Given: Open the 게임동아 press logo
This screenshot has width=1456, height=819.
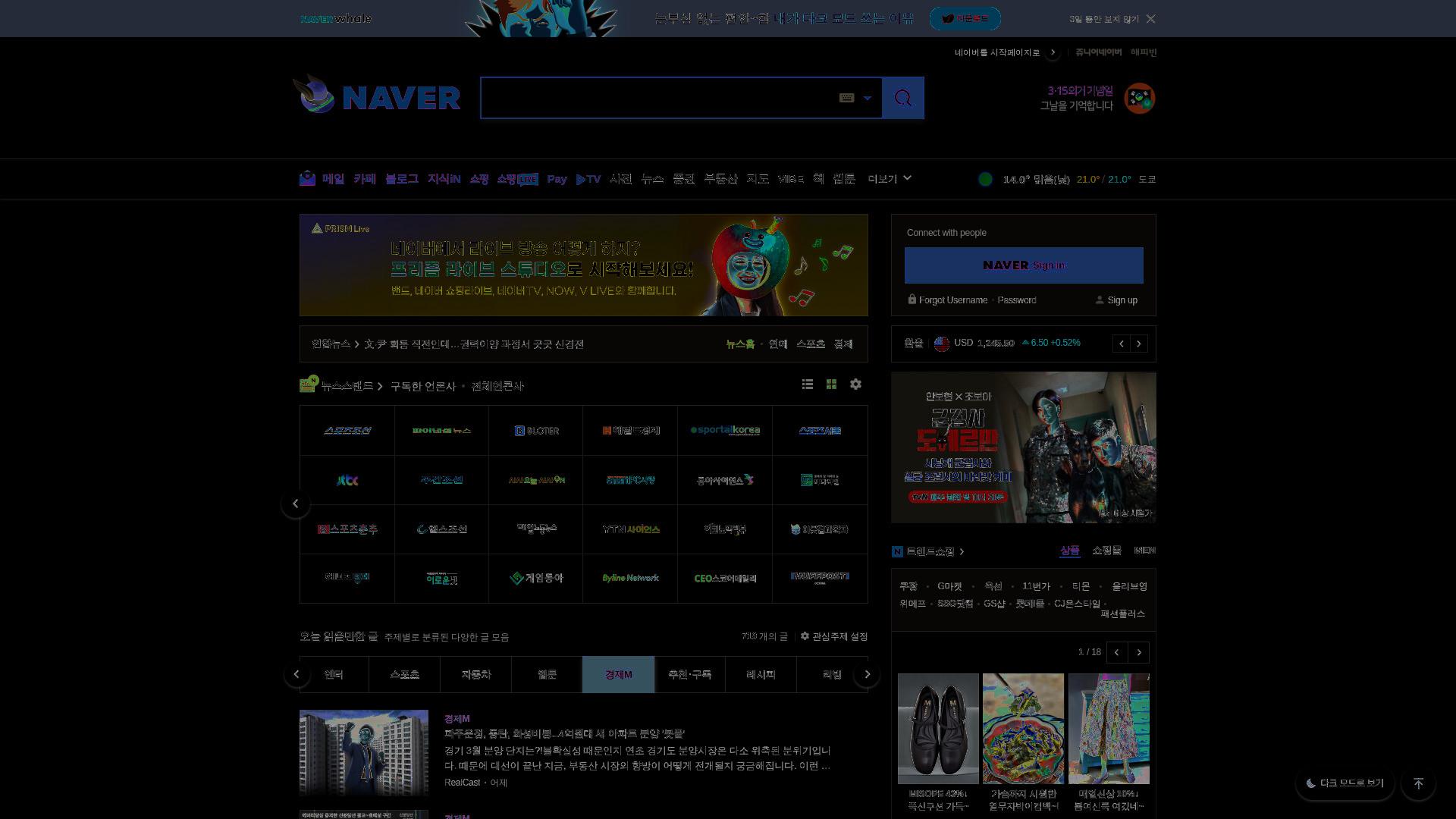Looking at the screenshot, I should point(536,579).
